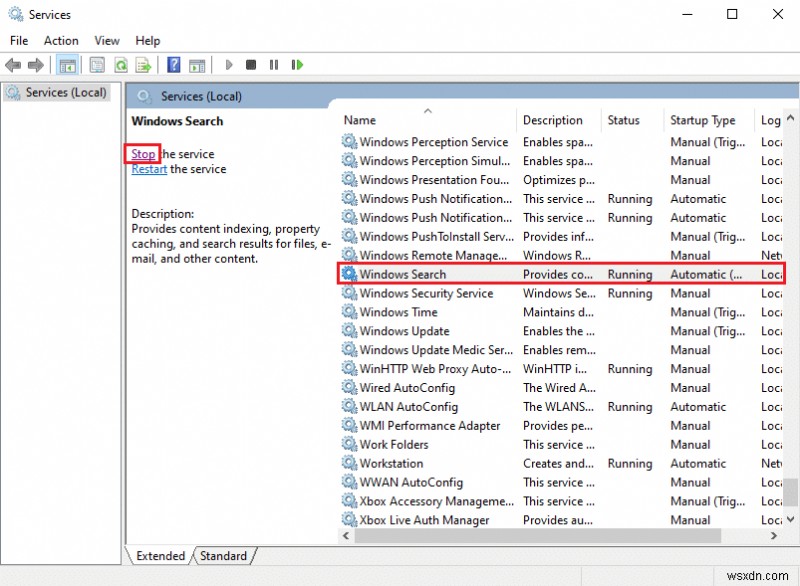Select the Windows Update Medic Ser... row
Screen dimensions: 800x586
coord(561,350)
